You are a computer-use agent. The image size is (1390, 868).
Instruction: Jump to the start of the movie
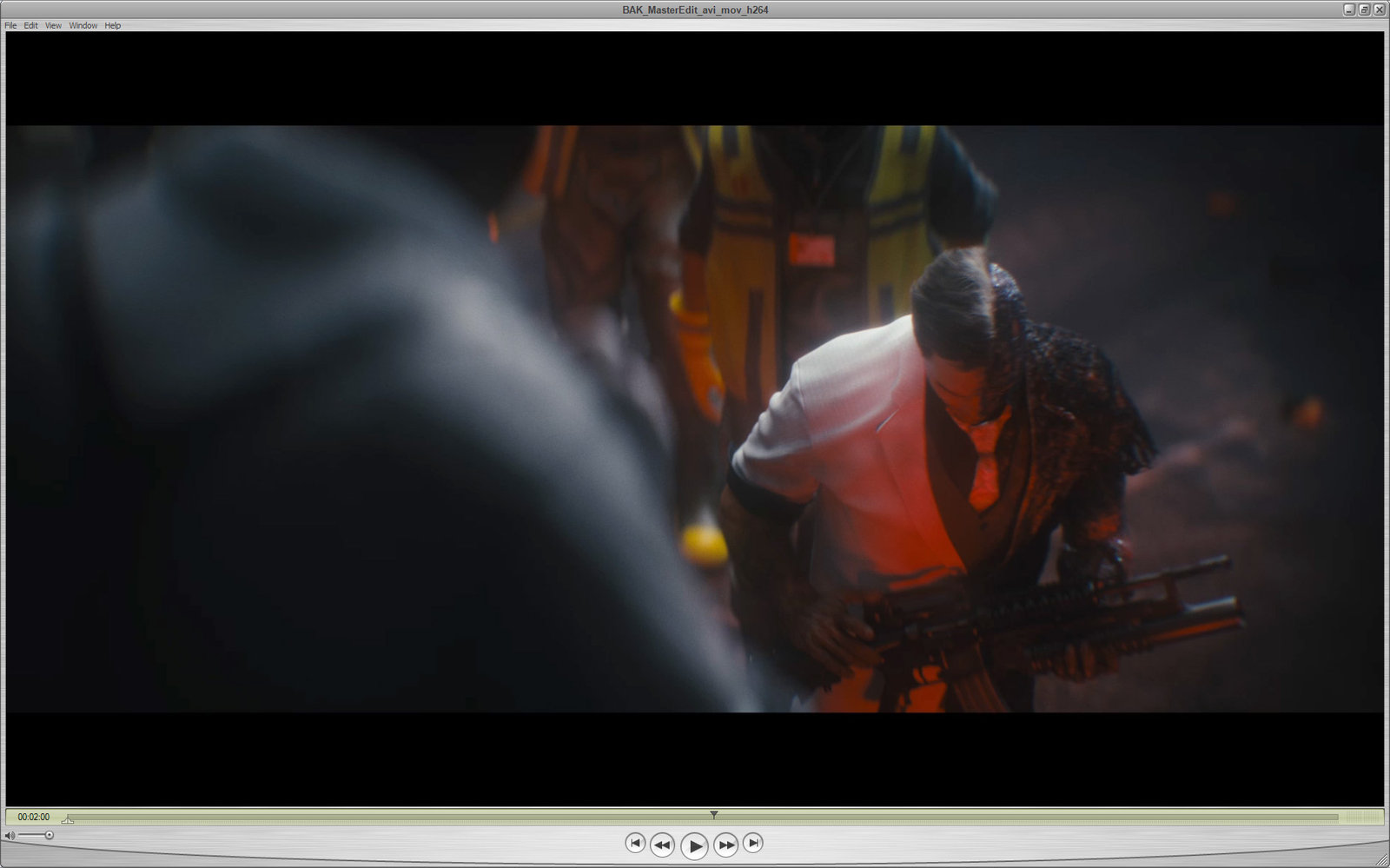point(635,842)
